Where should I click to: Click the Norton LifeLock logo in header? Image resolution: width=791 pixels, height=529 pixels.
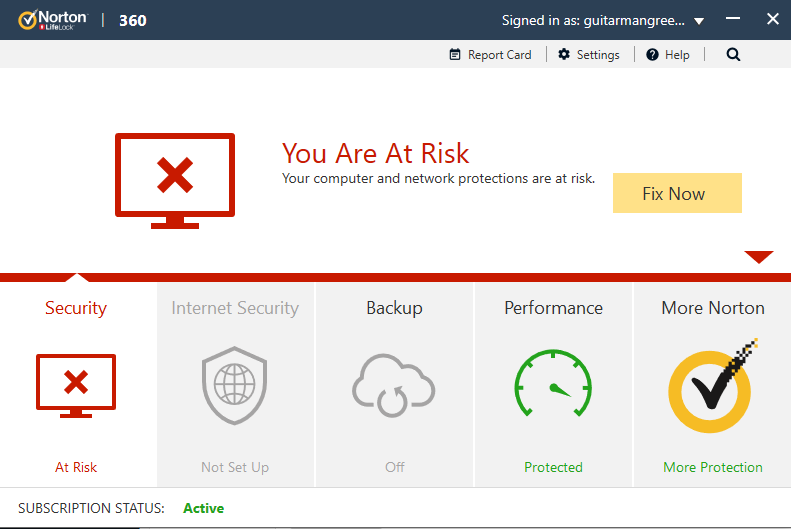(x=53, y=20)
